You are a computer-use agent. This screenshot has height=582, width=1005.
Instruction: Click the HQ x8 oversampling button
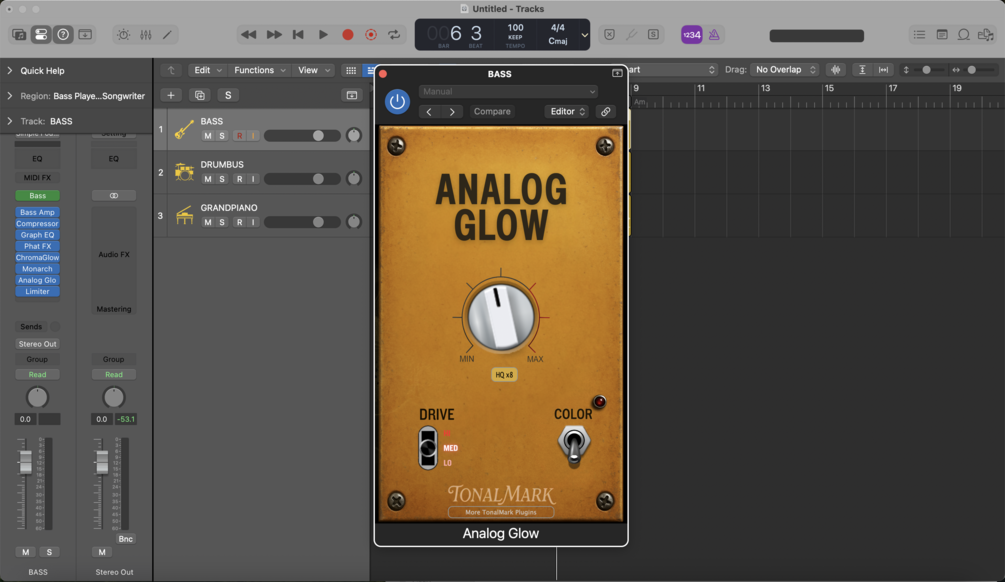coord(504,375)
